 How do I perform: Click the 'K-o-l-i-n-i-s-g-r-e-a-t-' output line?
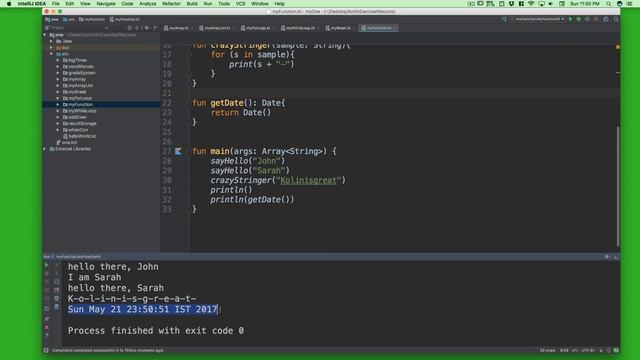point(132,299)
